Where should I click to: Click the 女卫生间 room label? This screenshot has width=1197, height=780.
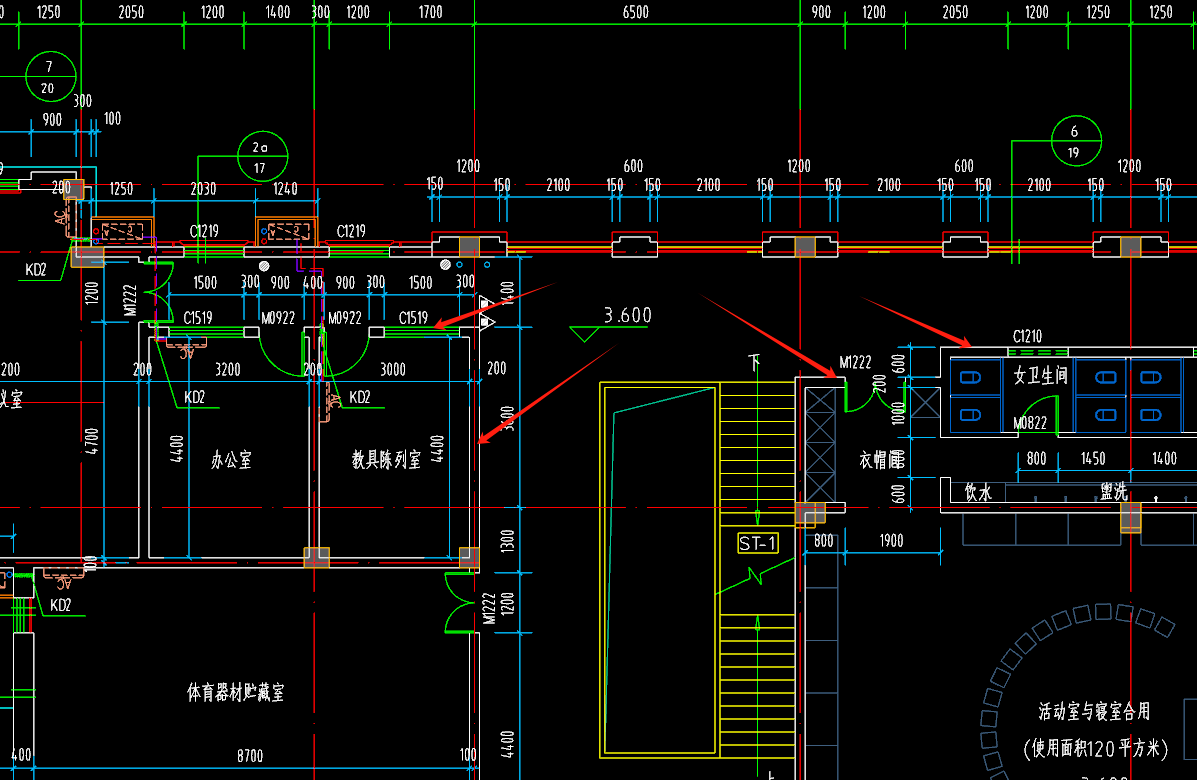tap(1041, 375)
